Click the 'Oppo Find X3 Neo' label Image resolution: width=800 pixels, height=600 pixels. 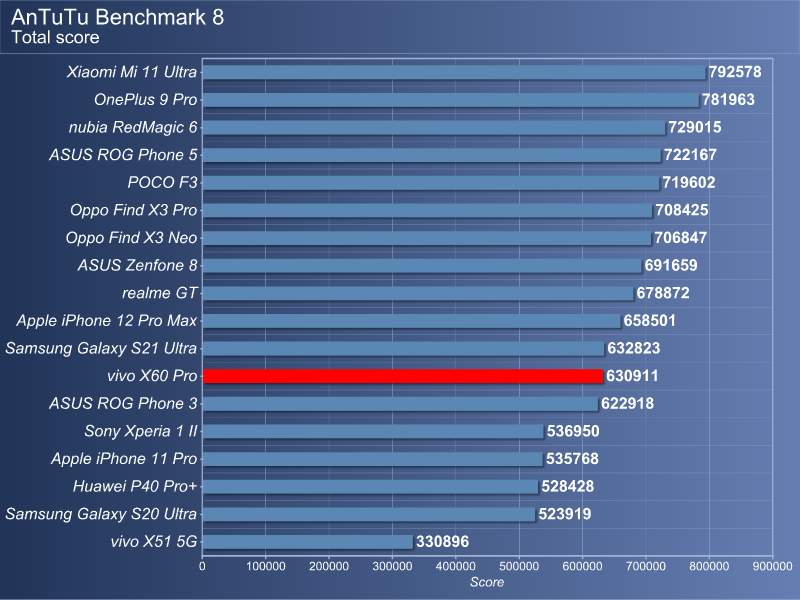131,237
